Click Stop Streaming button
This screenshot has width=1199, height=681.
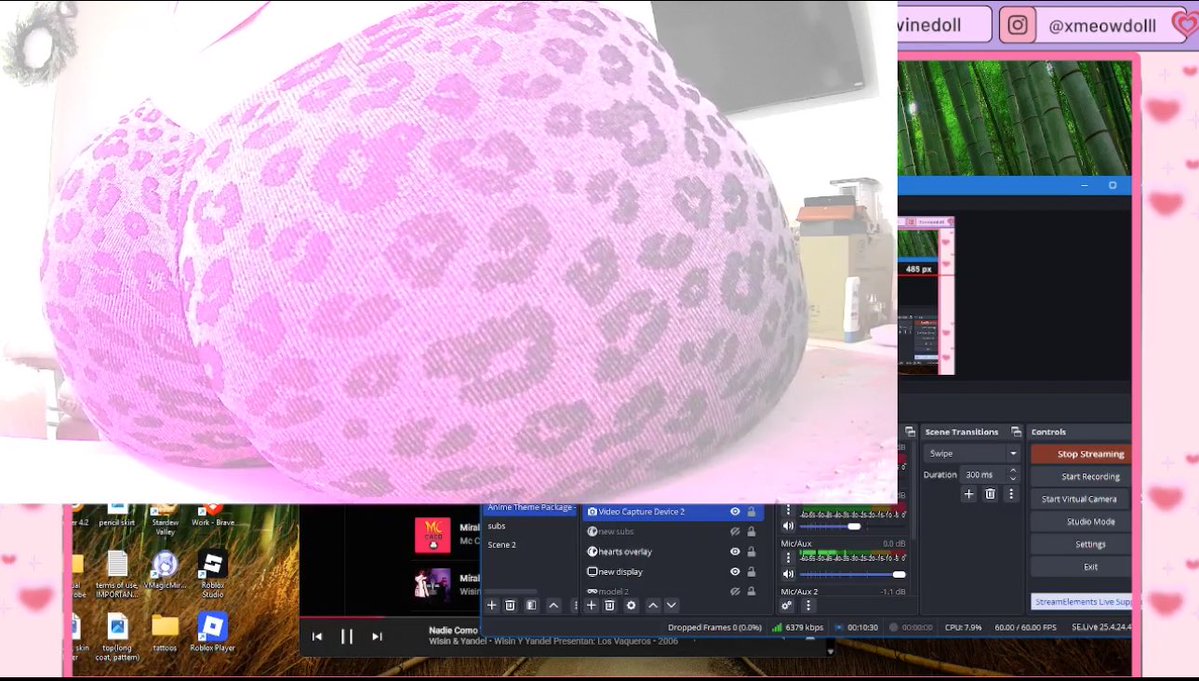coord(1080,454)
